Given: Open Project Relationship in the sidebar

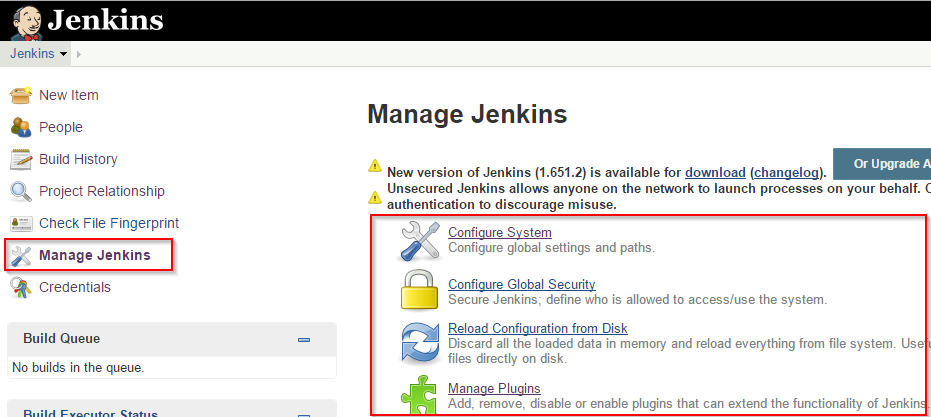Looking at the screenshot, I should 102,191.
